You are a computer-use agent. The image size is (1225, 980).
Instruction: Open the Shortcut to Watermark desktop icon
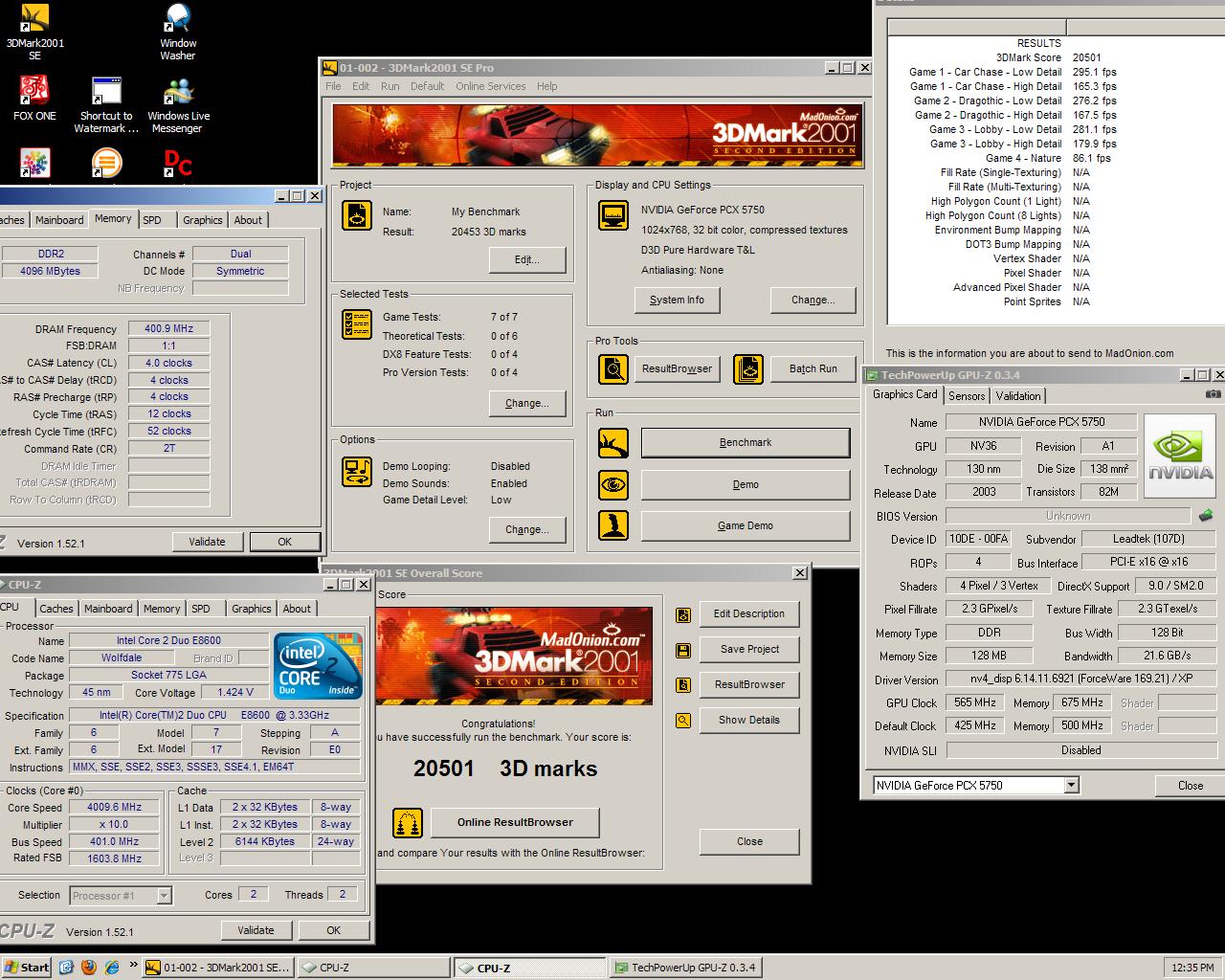tap(106, 105)
